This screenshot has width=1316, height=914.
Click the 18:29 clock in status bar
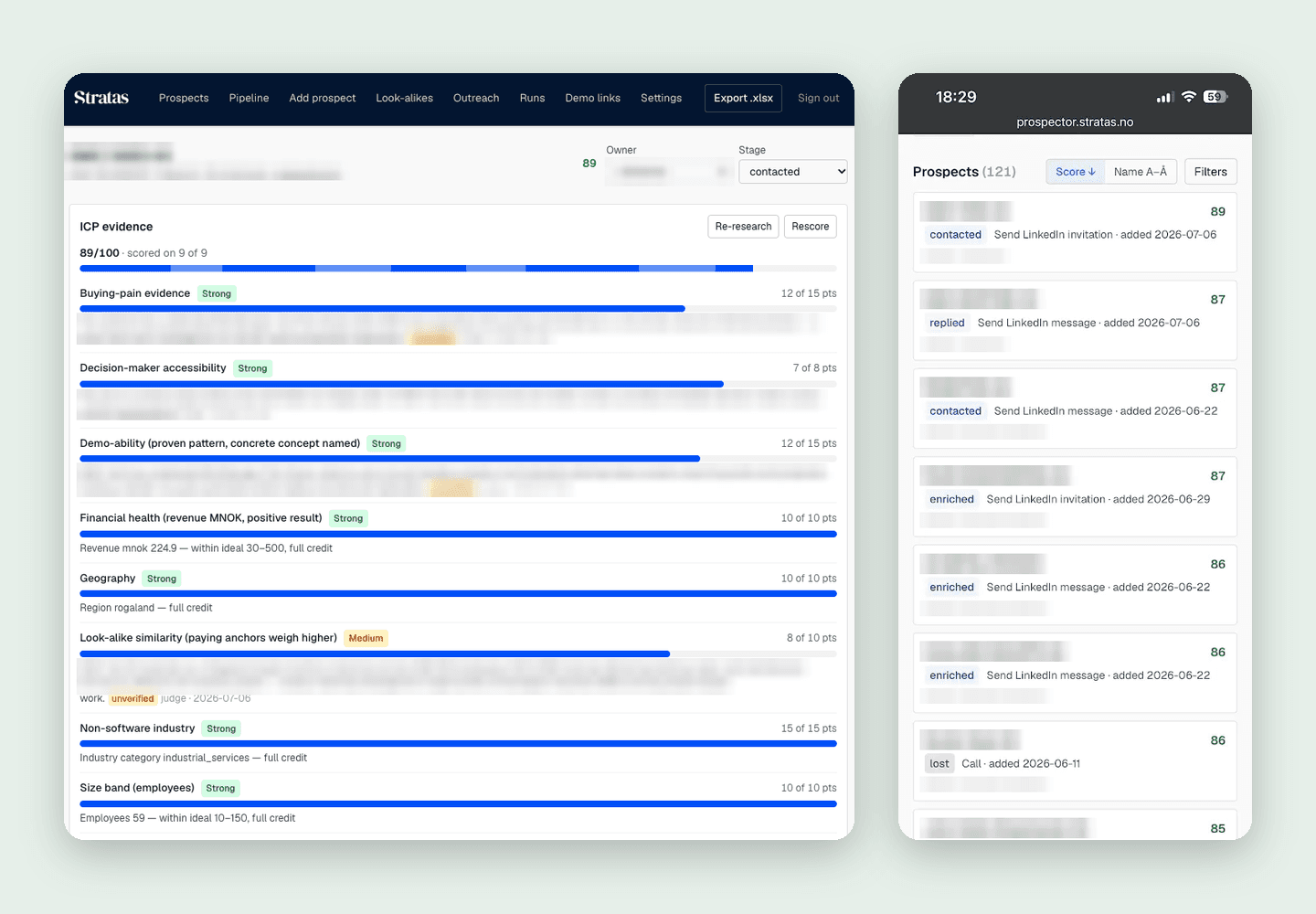point(956,97)
